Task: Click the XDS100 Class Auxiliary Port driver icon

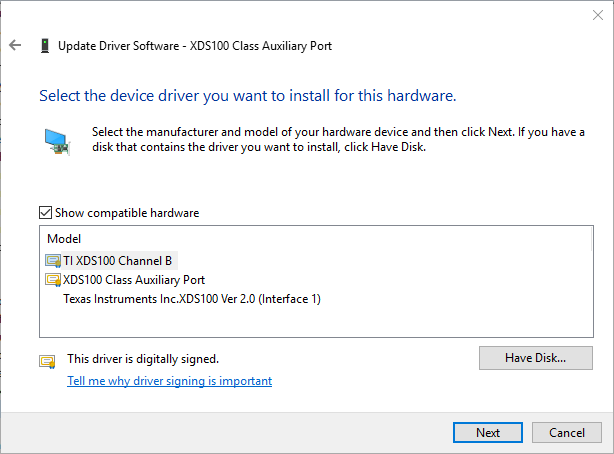Action: [x=53, y=279]
